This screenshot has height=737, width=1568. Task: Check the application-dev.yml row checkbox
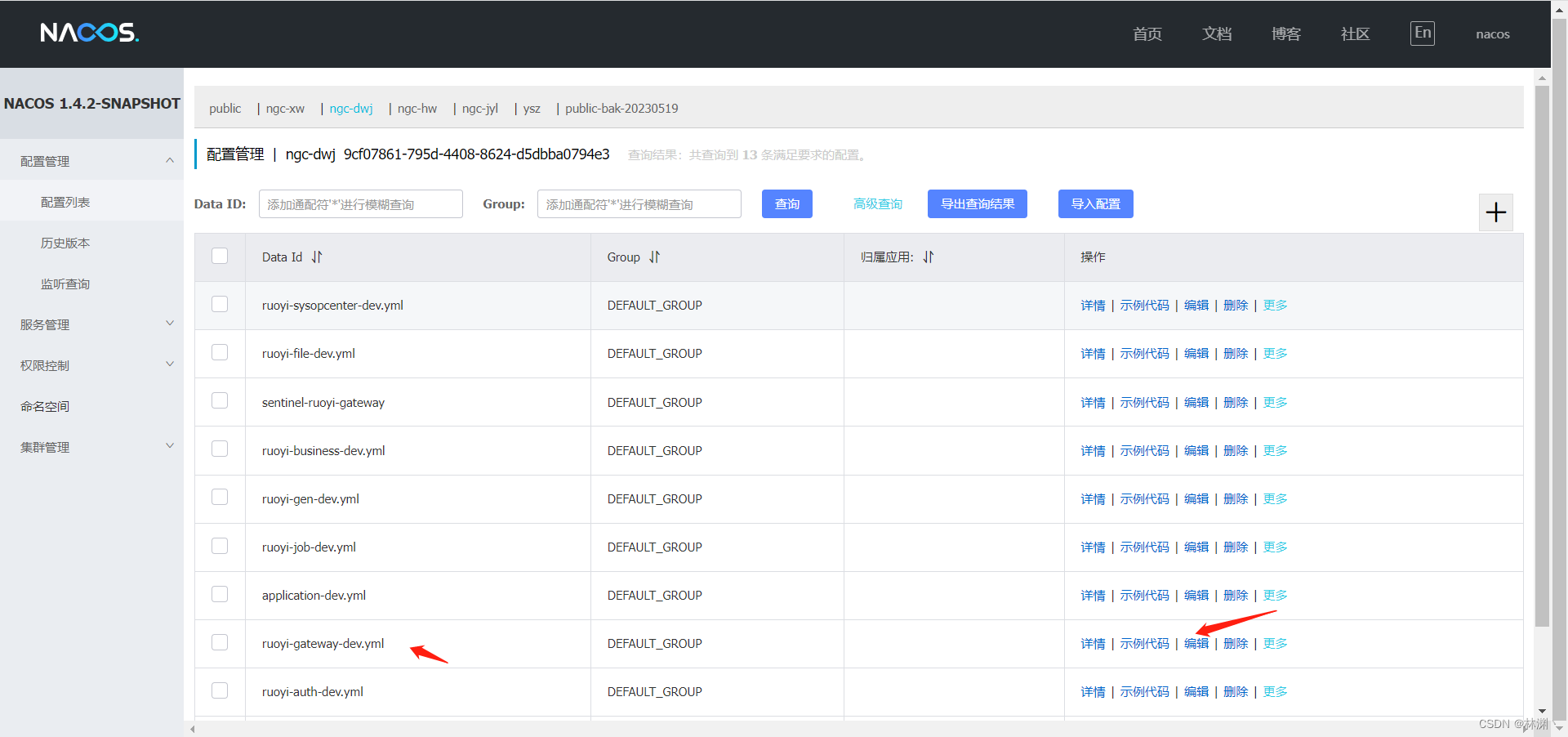coord(220,594)
